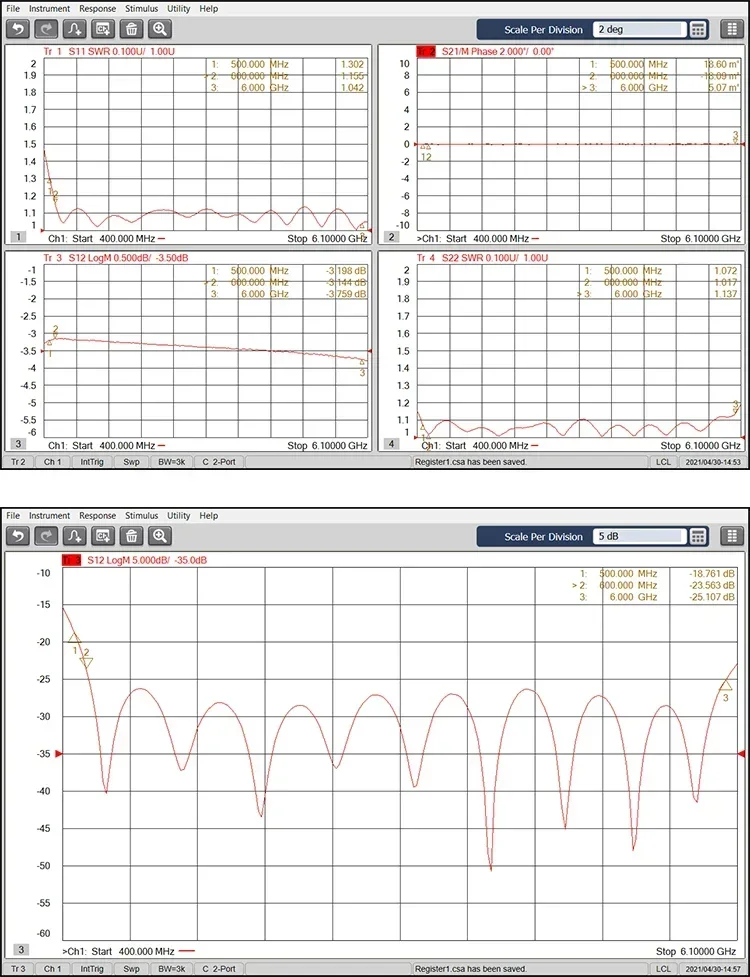Open the numeric keypad icon in bottom window
The height and width of the screenshot is (977, 750).
pyautogui.click(x=698, y=536)
